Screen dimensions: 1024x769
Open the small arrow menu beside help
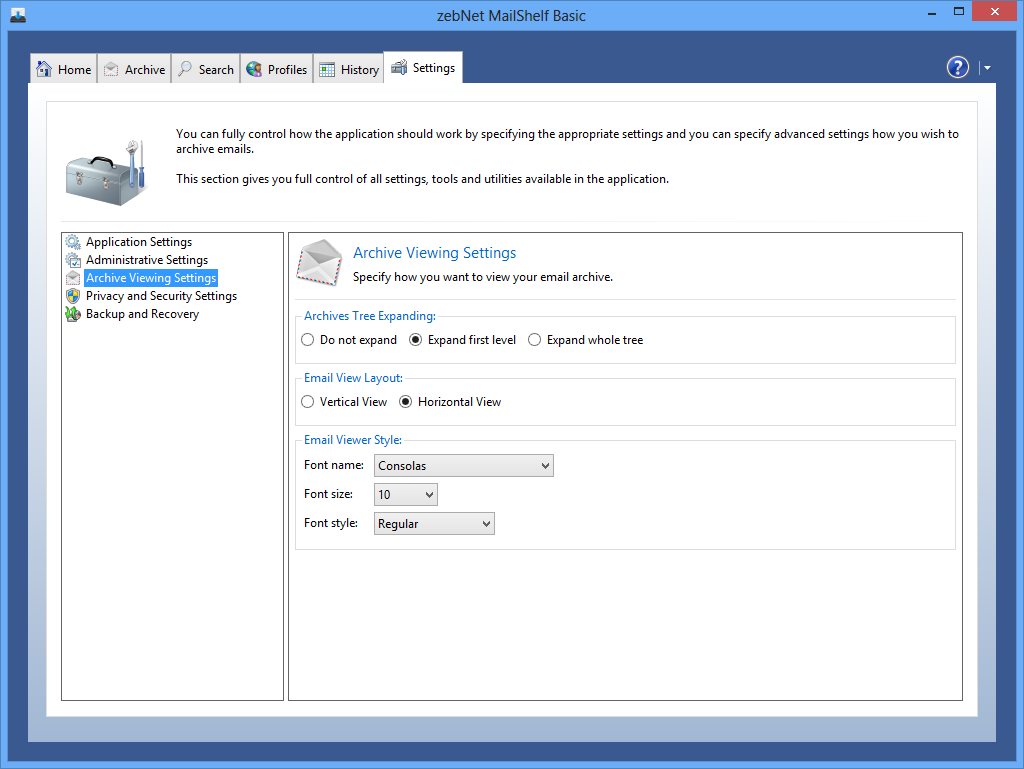[987, 68]
